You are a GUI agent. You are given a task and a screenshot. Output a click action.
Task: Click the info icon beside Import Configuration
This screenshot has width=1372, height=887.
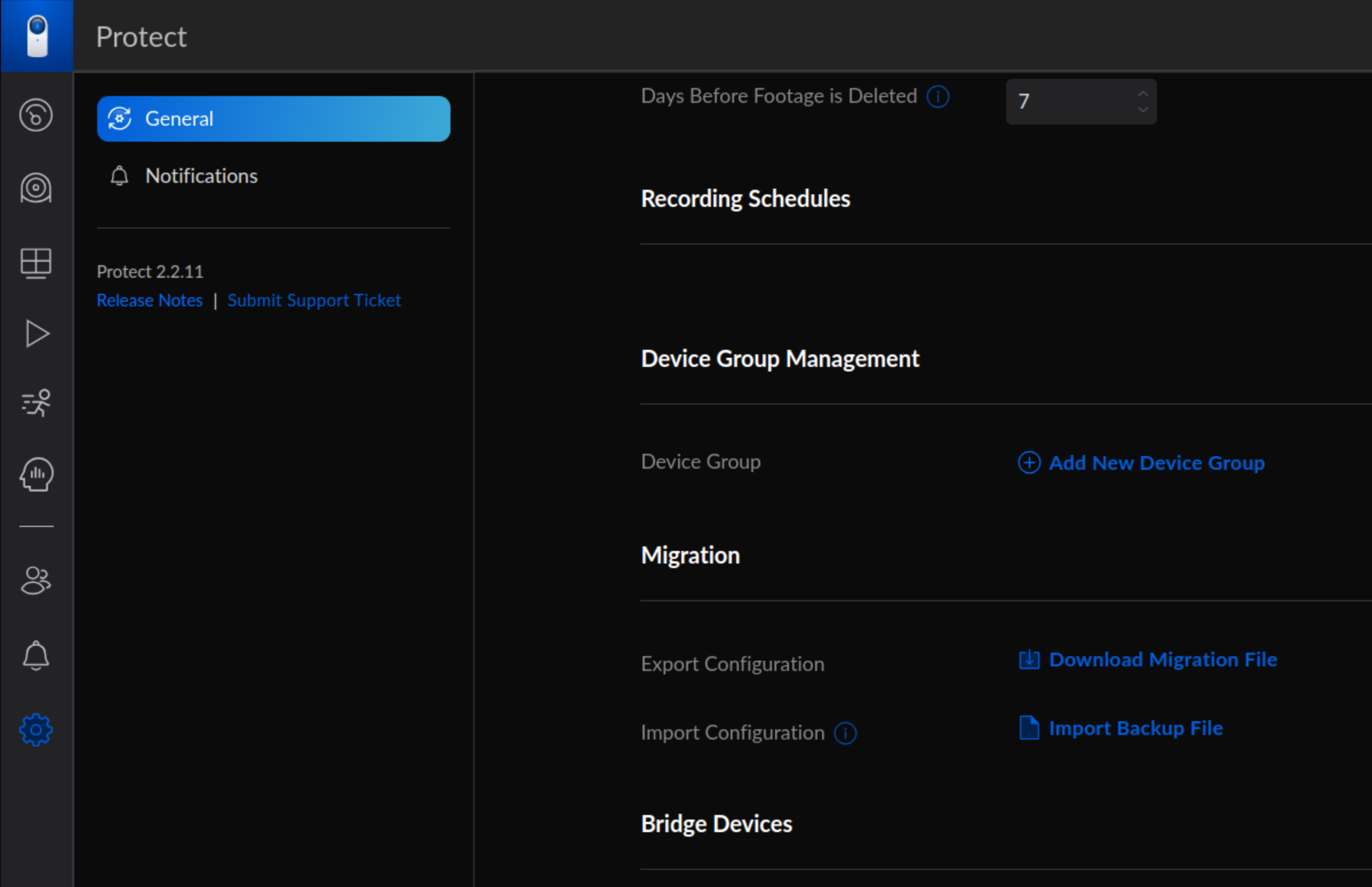pyautogui.click(x=845, y=733)
